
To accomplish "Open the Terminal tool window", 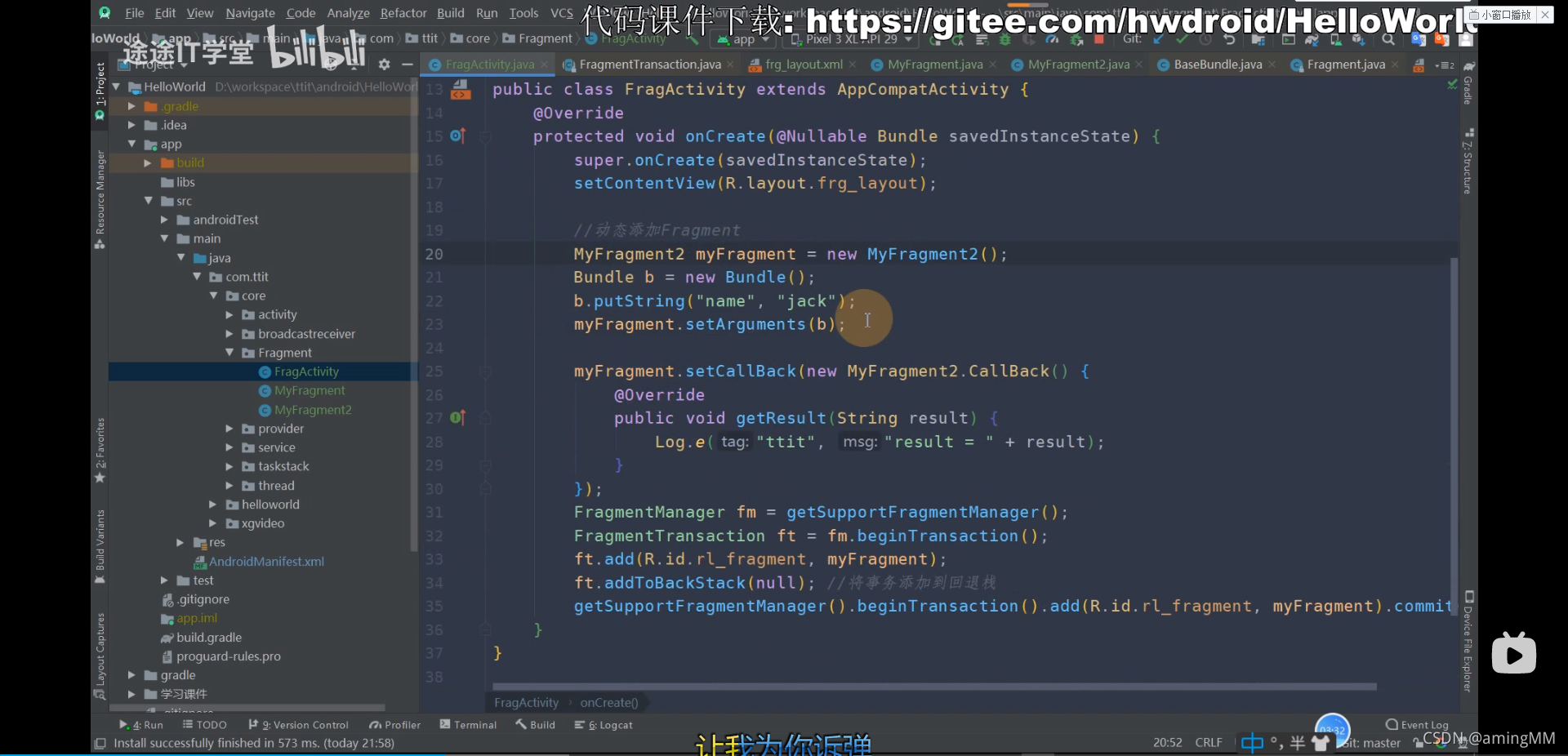I will point(468,725).
